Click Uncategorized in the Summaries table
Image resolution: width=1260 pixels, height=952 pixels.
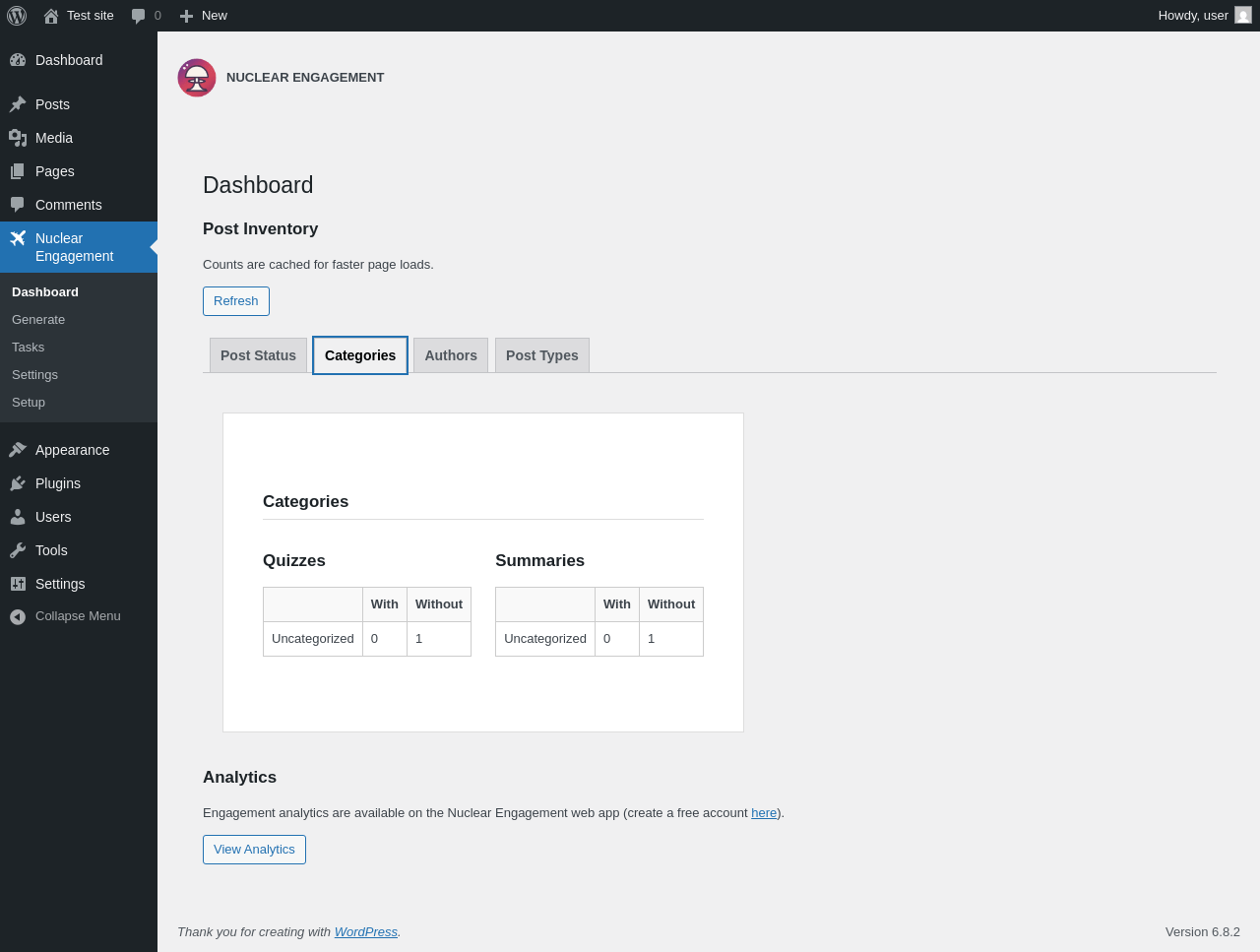(x=545, y=639)
